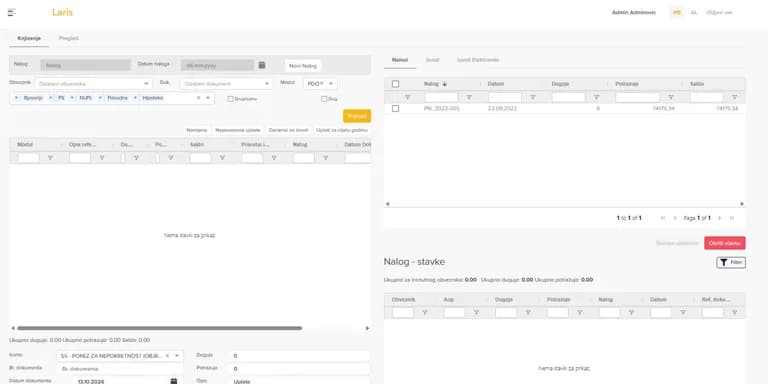This screenshot has width=768, height=384.
Task: Check the select-all checkbox in Nalozi header
Action: coord(395,84)
